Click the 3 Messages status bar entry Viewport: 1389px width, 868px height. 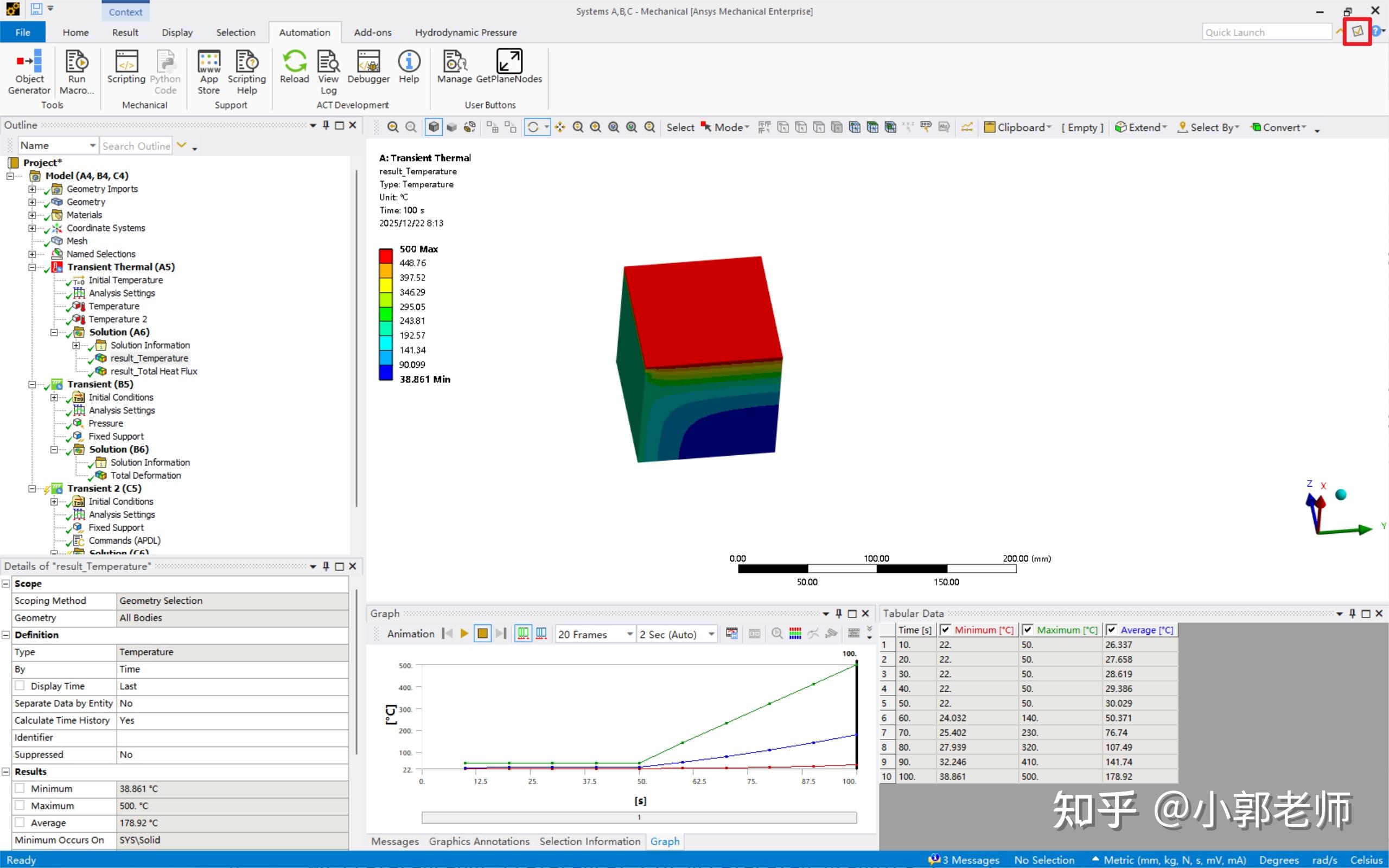pyautogui.click(x=964, y=859)
